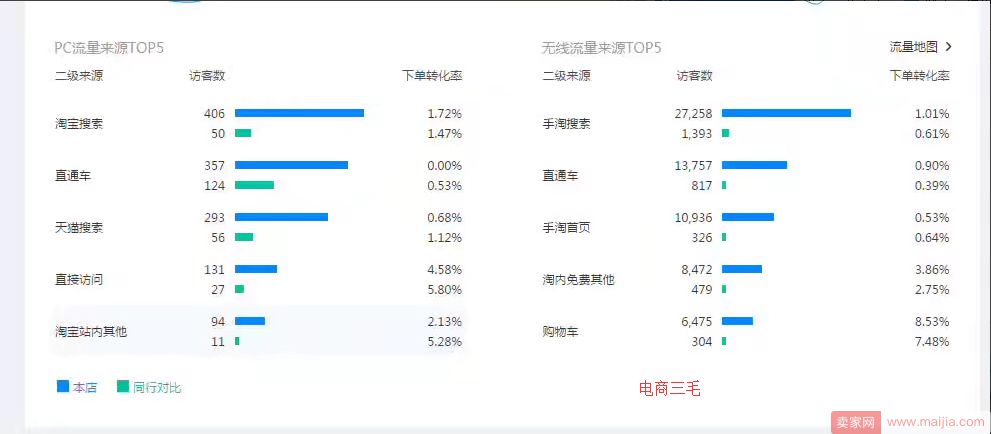Select the 手淘搜索 wireless source
The height and width of the screenshot is (434, 991).
tap(566, 124)
